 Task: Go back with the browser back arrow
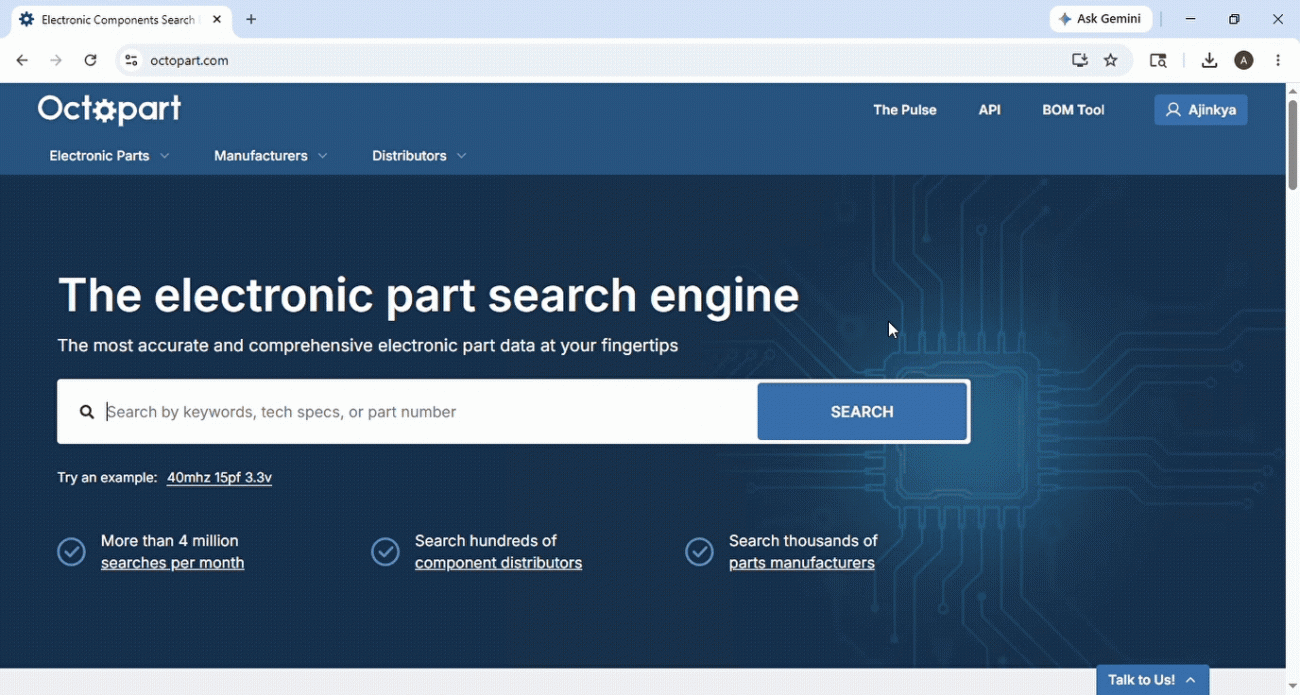[22, 61]
